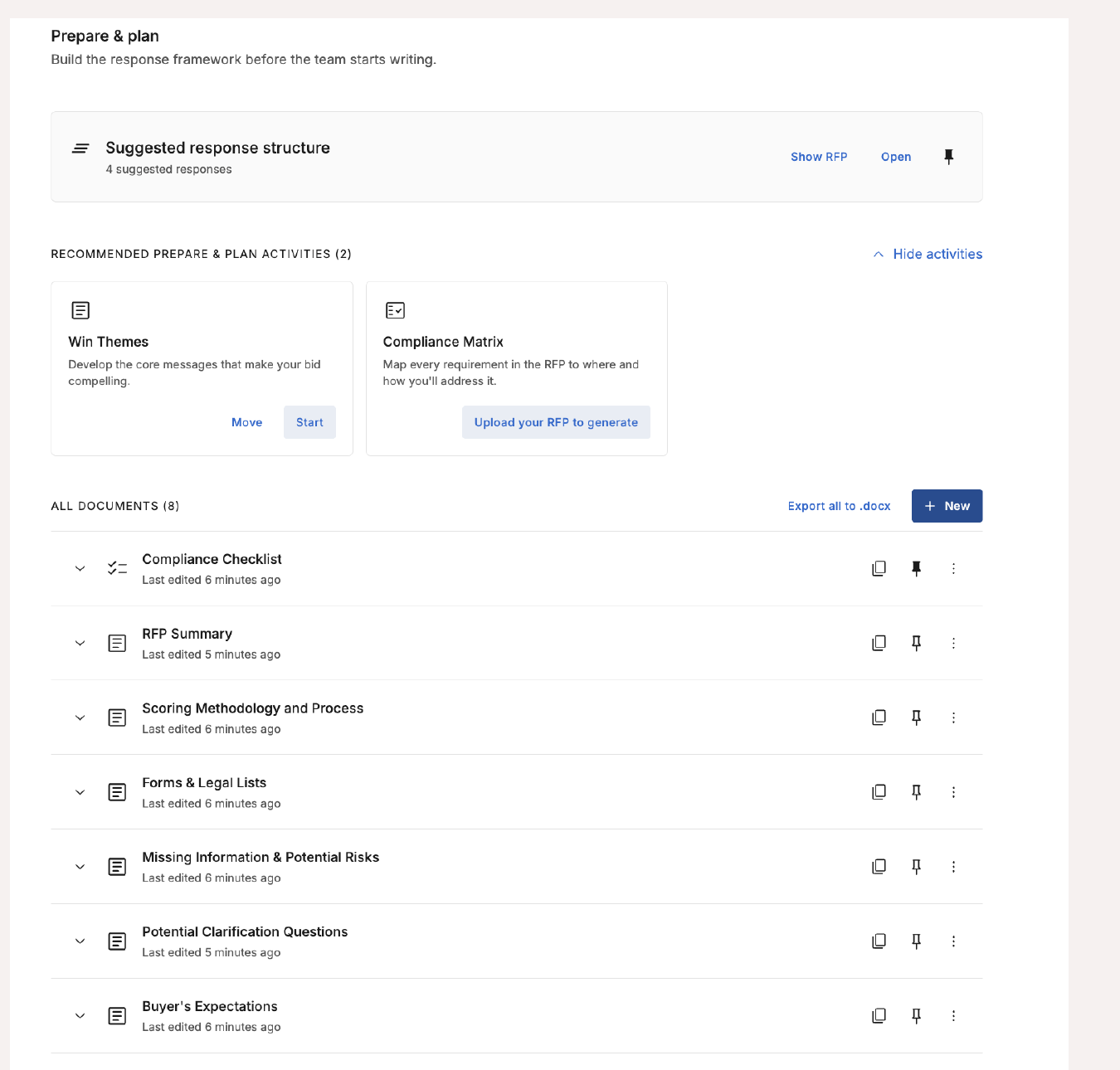
Task: Pin the Forms & Legal Lists document
Action: [917, 792]
